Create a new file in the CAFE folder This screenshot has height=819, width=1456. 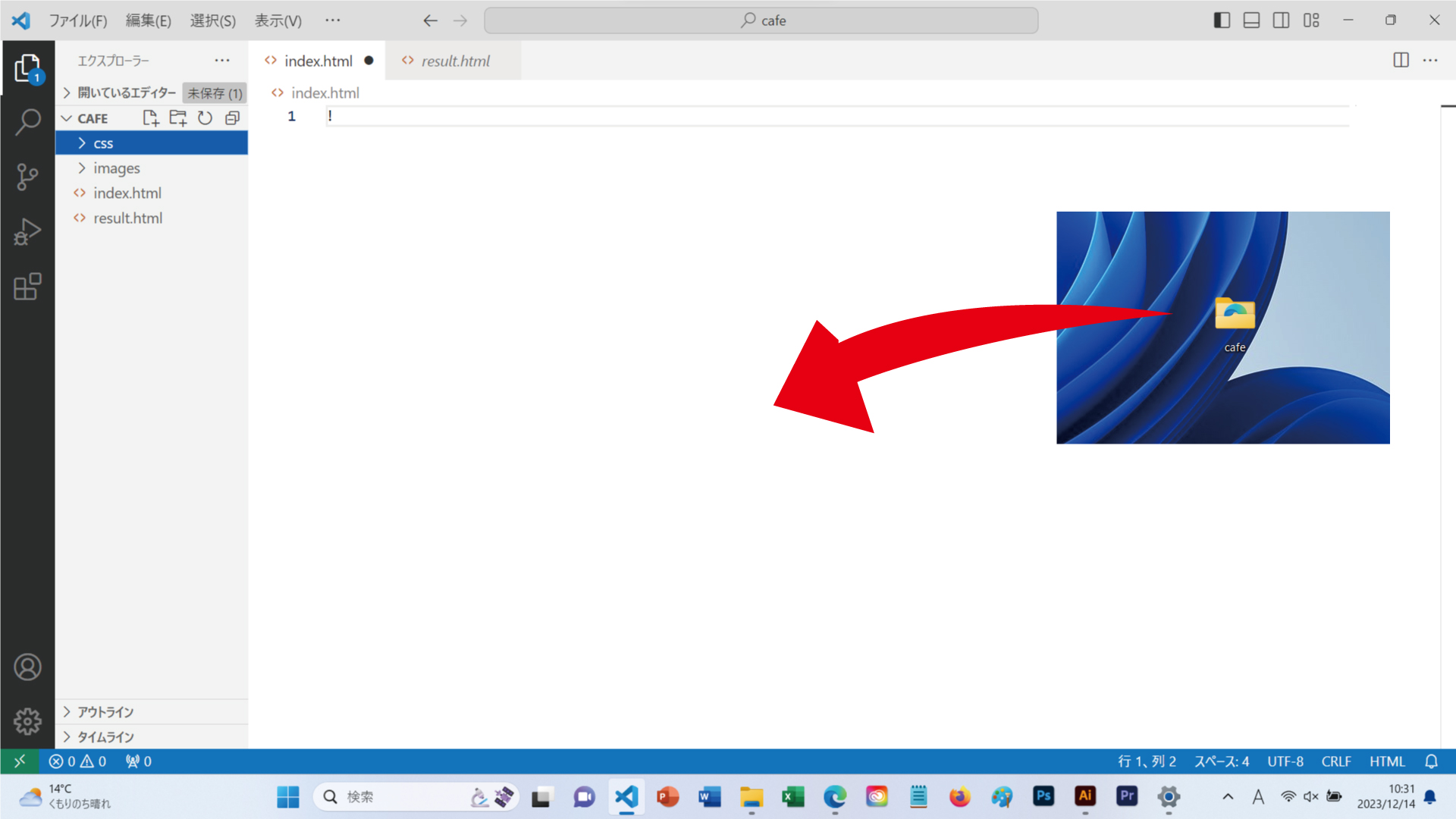click(150, 118)
